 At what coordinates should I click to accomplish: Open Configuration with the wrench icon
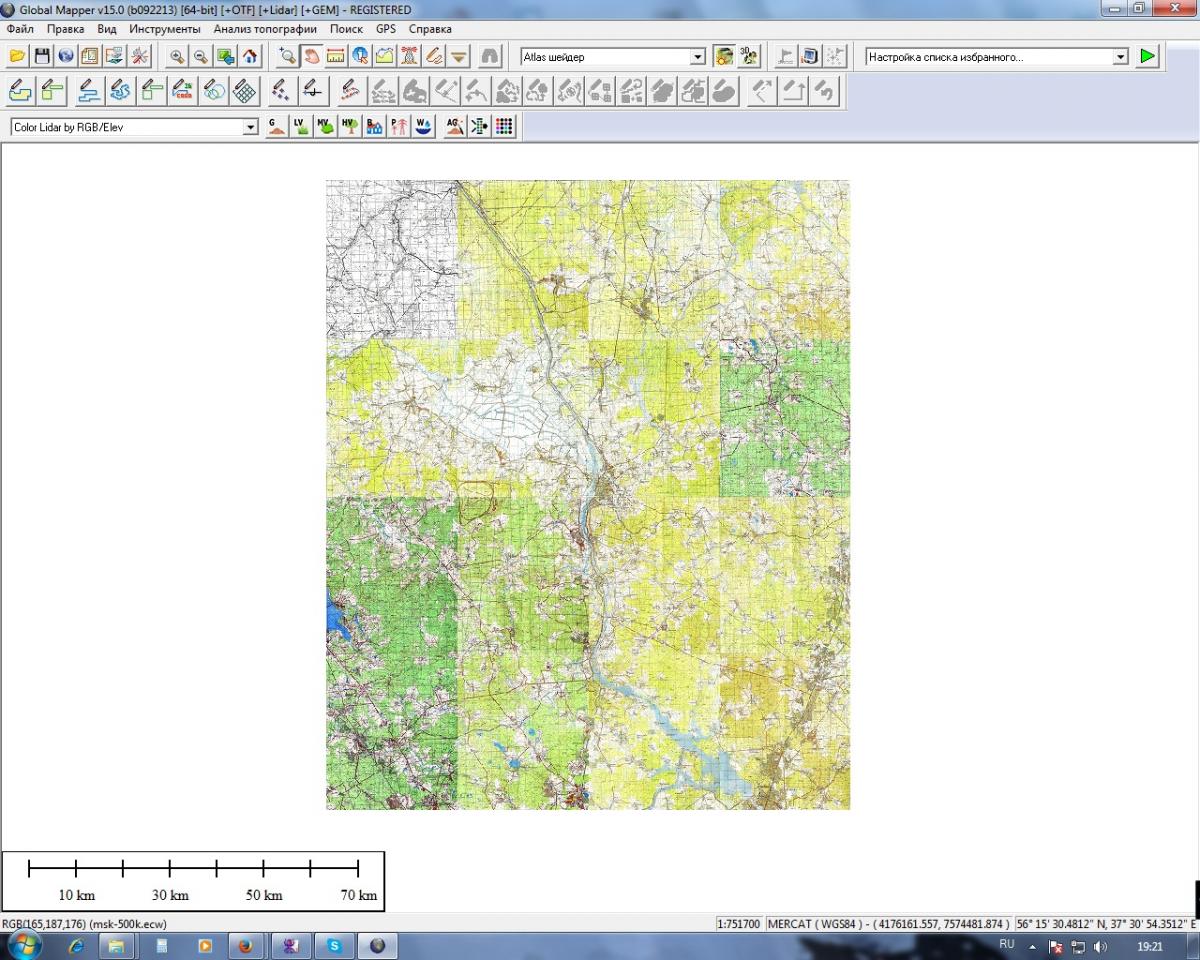point(139,57)
